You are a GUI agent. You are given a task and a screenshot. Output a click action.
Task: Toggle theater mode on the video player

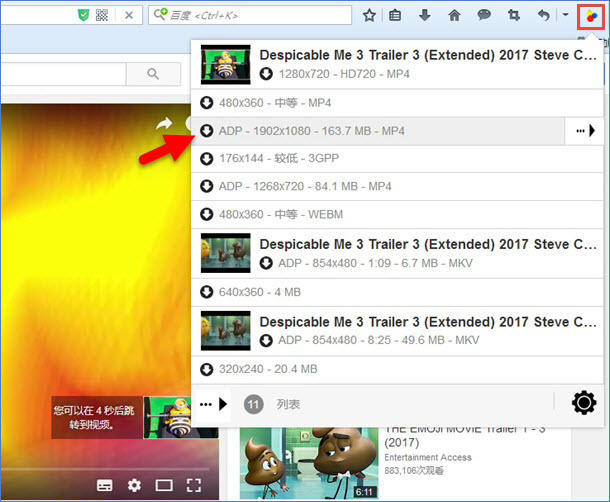pyautogui.click(x=164, y=486)
